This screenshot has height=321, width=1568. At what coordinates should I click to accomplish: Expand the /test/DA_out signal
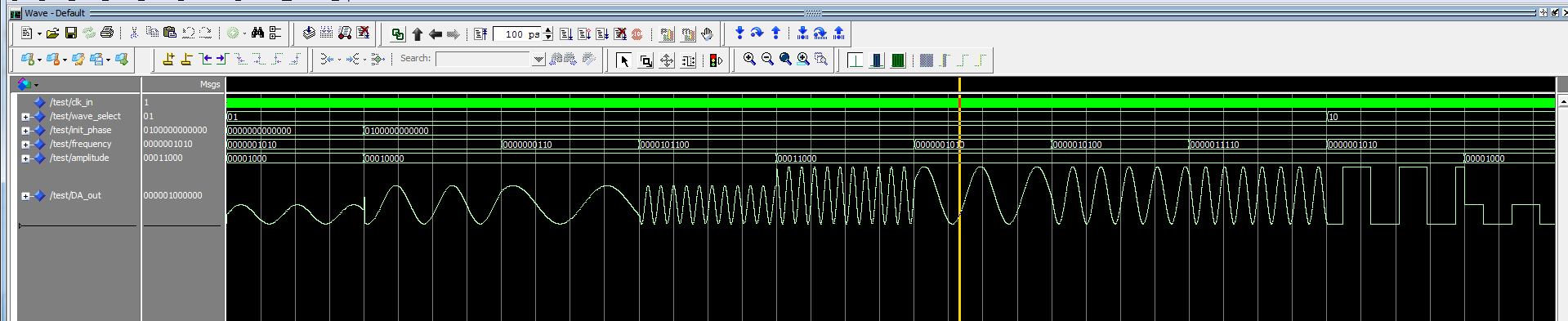(x=25, y=196)
